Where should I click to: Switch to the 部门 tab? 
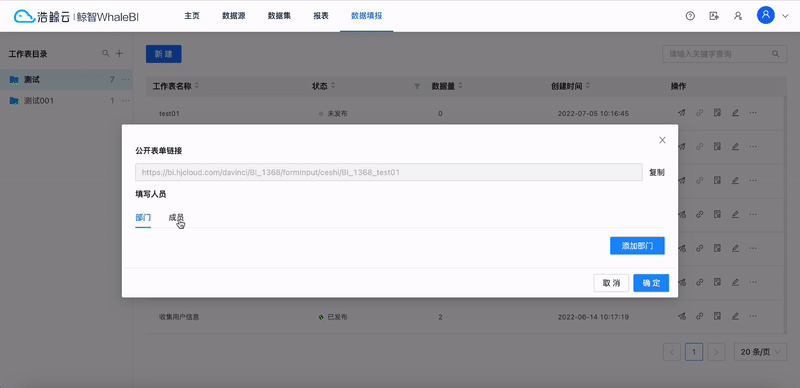tap(143, 217)
